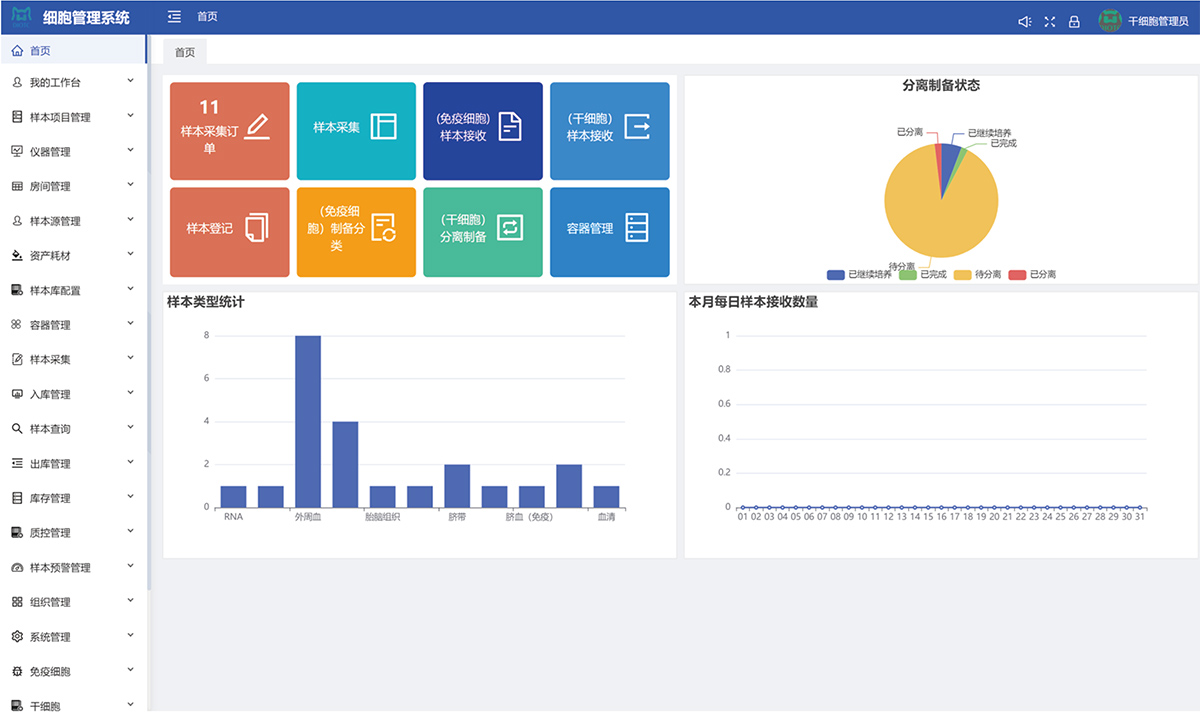Click the 容器管理 server rack icon
The height and width of the screenshot is (714, 1200).
[637, 228]
